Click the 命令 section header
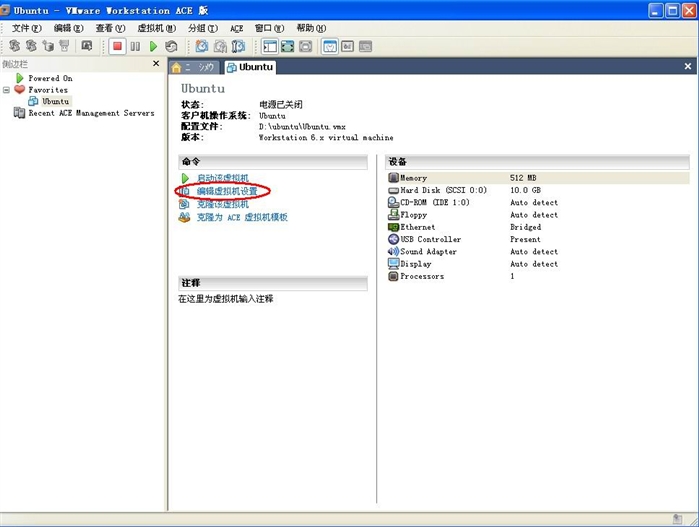 (273, 162)
